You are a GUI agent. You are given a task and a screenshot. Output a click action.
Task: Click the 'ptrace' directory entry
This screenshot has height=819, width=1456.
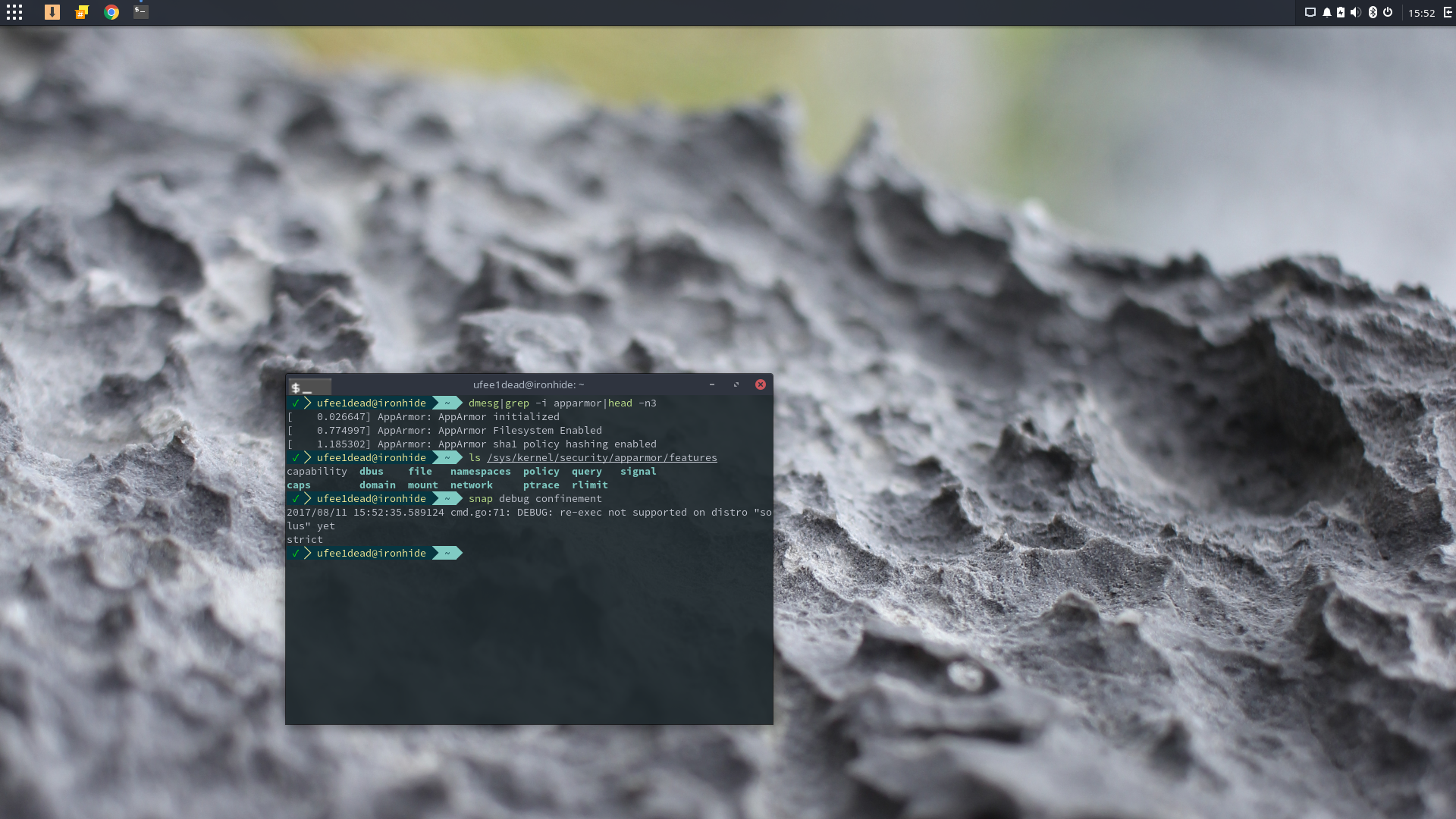pos(541,485)
